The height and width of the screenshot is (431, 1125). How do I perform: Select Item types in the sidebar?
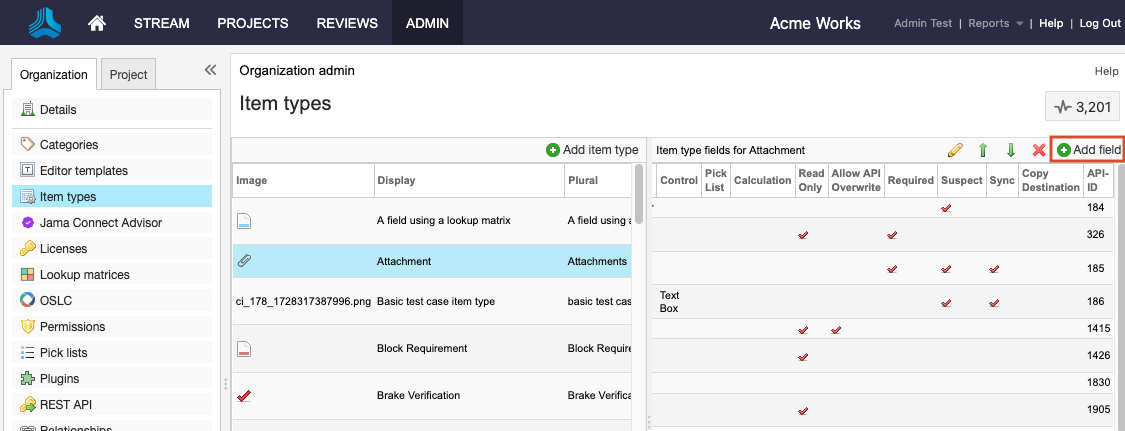112,196
